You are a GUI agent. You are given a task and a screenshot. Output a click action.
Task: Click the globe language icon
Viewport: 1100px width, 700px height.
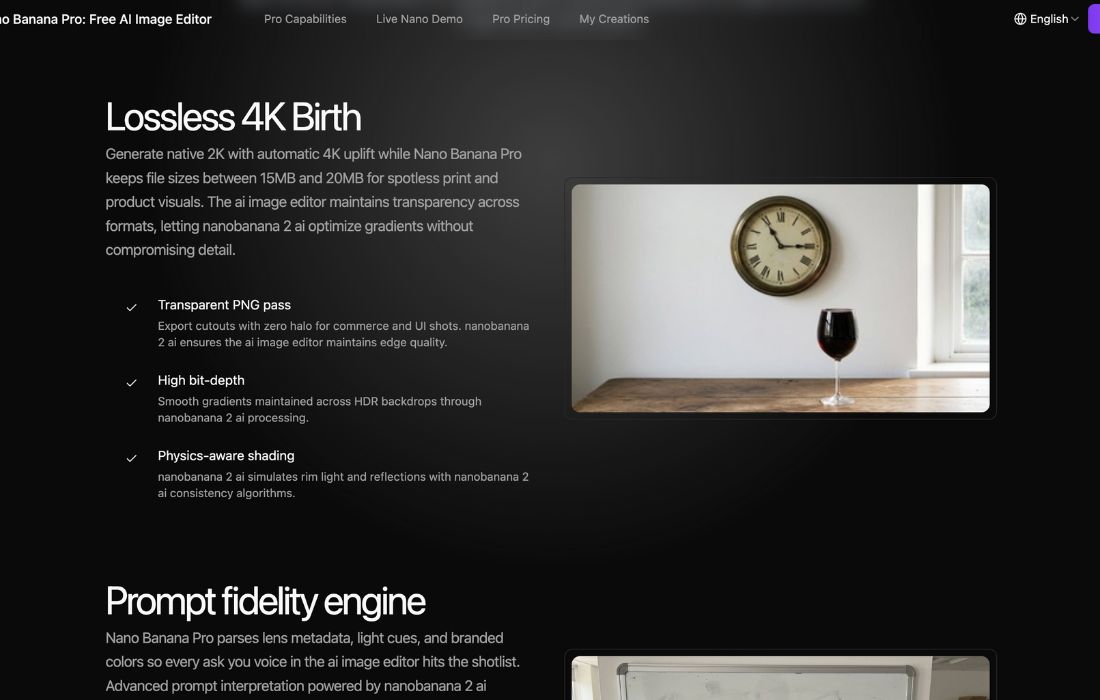pyautogui.click(x=1020, y=19)
